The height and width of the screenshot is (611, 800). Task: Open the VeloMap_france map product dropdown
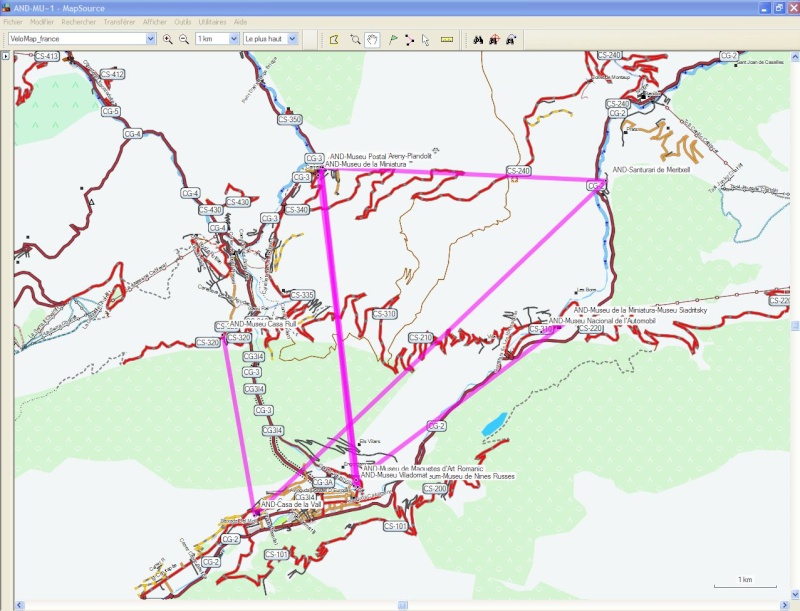click(x=151, y=39)
